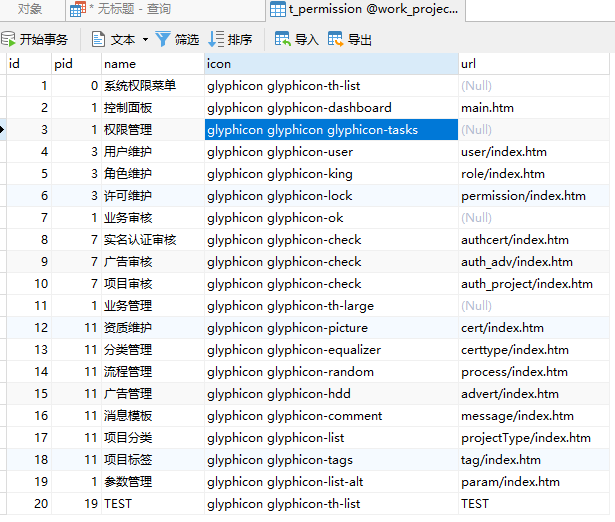Click the 排序 sort icon
This screenshot has height=522, width=615.
[216, 40]
